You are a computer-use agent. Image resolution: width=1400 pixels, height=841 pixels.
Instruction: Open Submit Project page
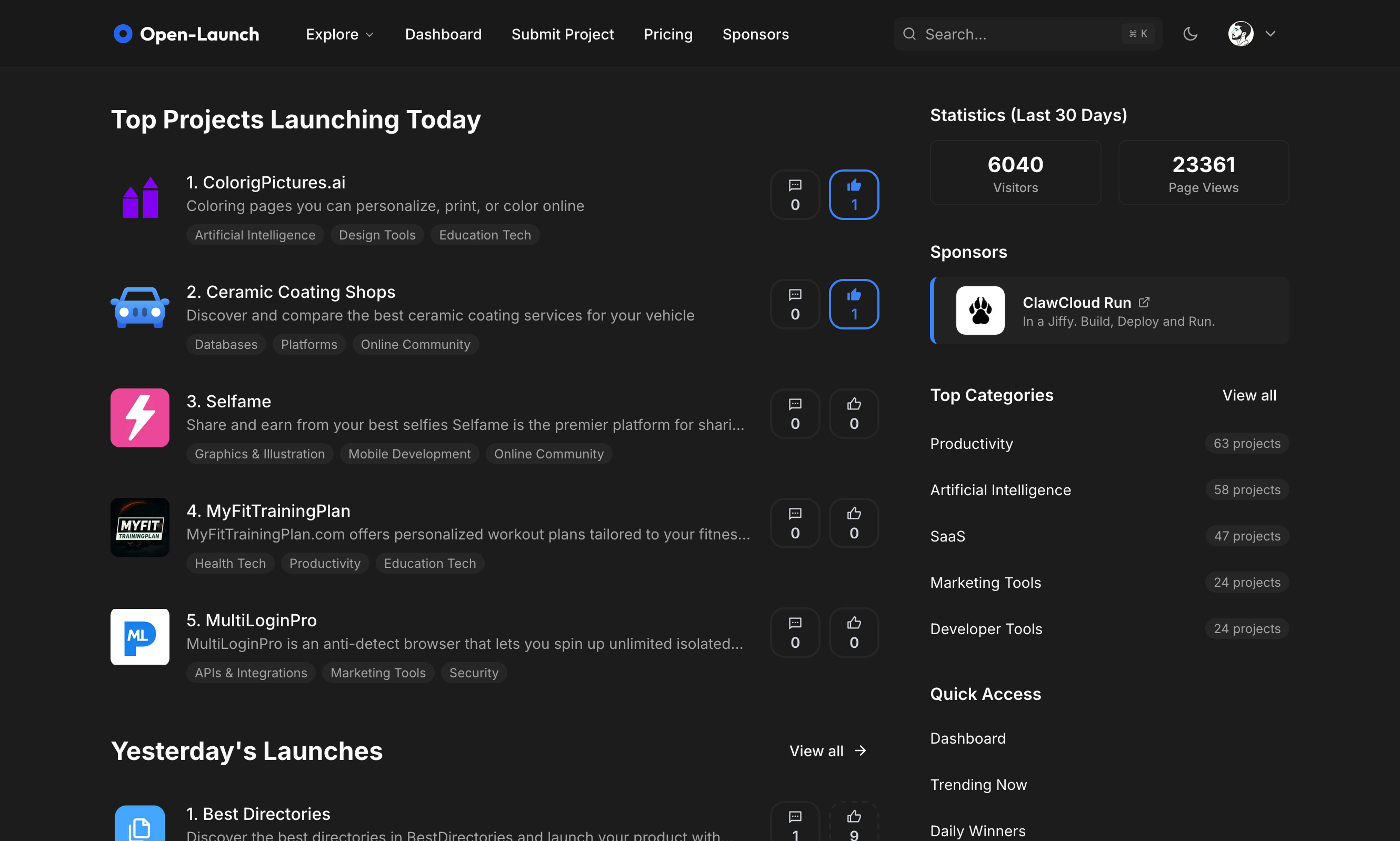tap(562, 35)
